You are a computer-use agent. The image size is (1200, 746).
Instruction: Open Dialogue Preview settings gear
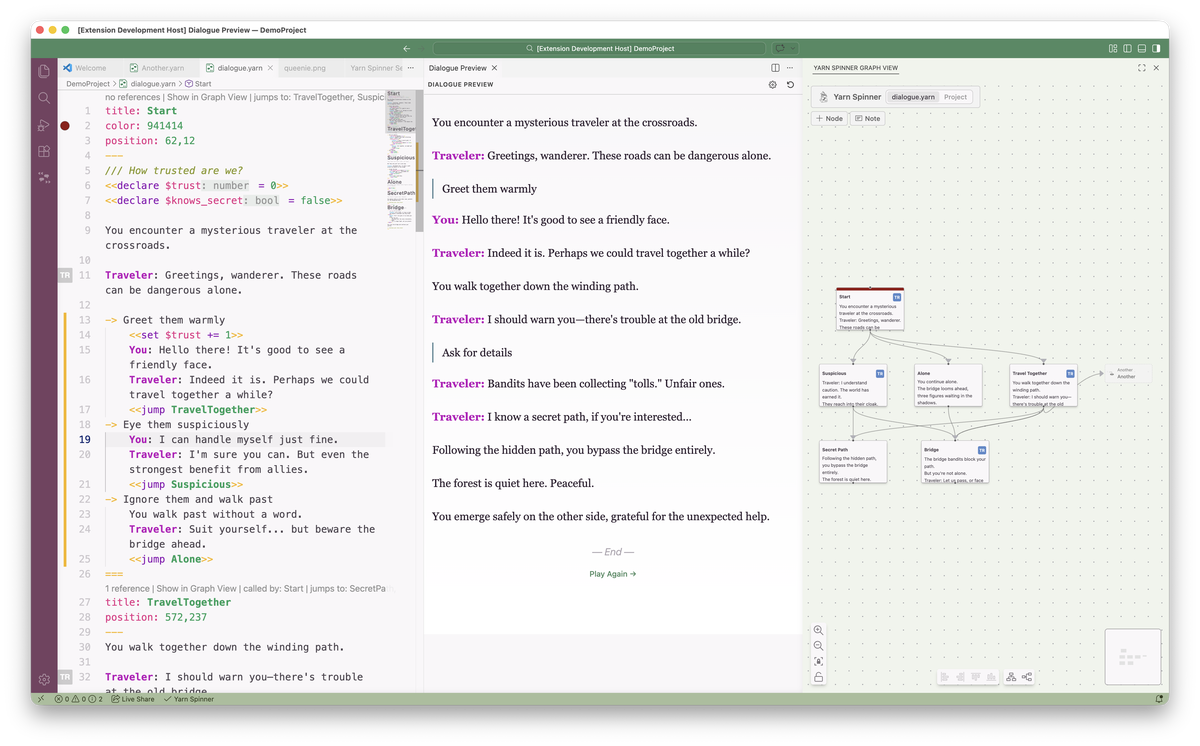click(772, 85)
